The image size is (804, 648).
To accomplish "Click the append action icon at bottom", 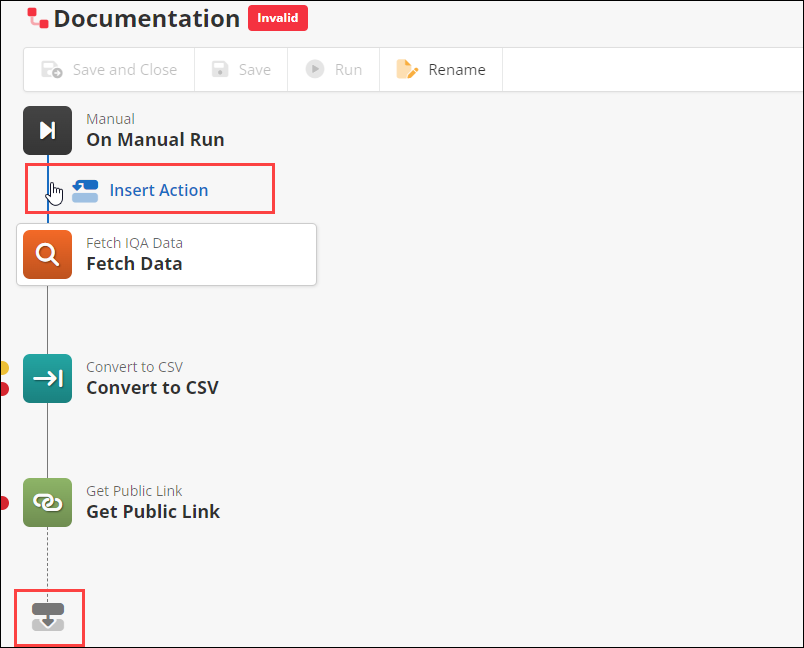I will [x=48, y=616].
